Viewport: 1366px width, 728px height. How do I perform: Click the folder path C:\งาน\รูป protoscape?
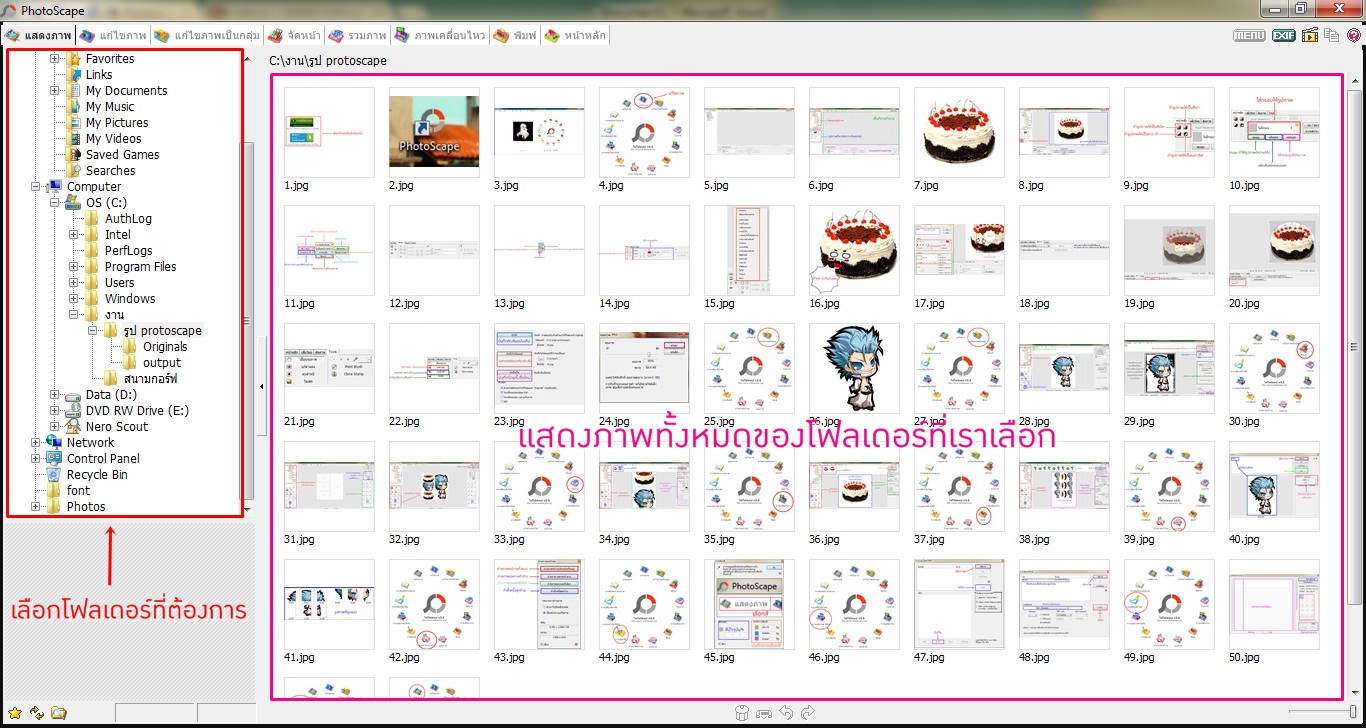328,61
